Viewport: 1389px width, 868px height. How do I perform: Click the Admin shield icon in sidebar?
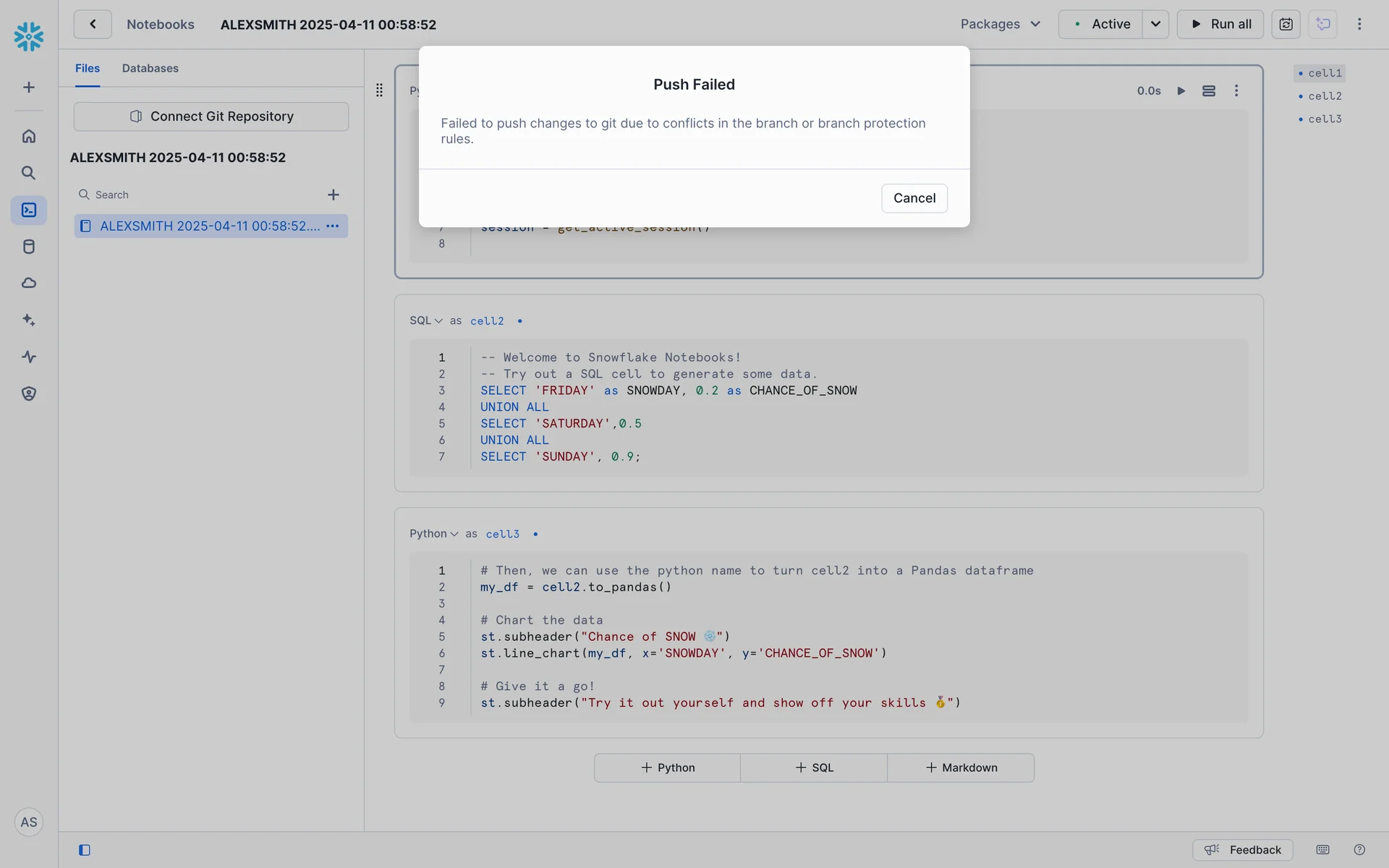(x=29, y=393)
